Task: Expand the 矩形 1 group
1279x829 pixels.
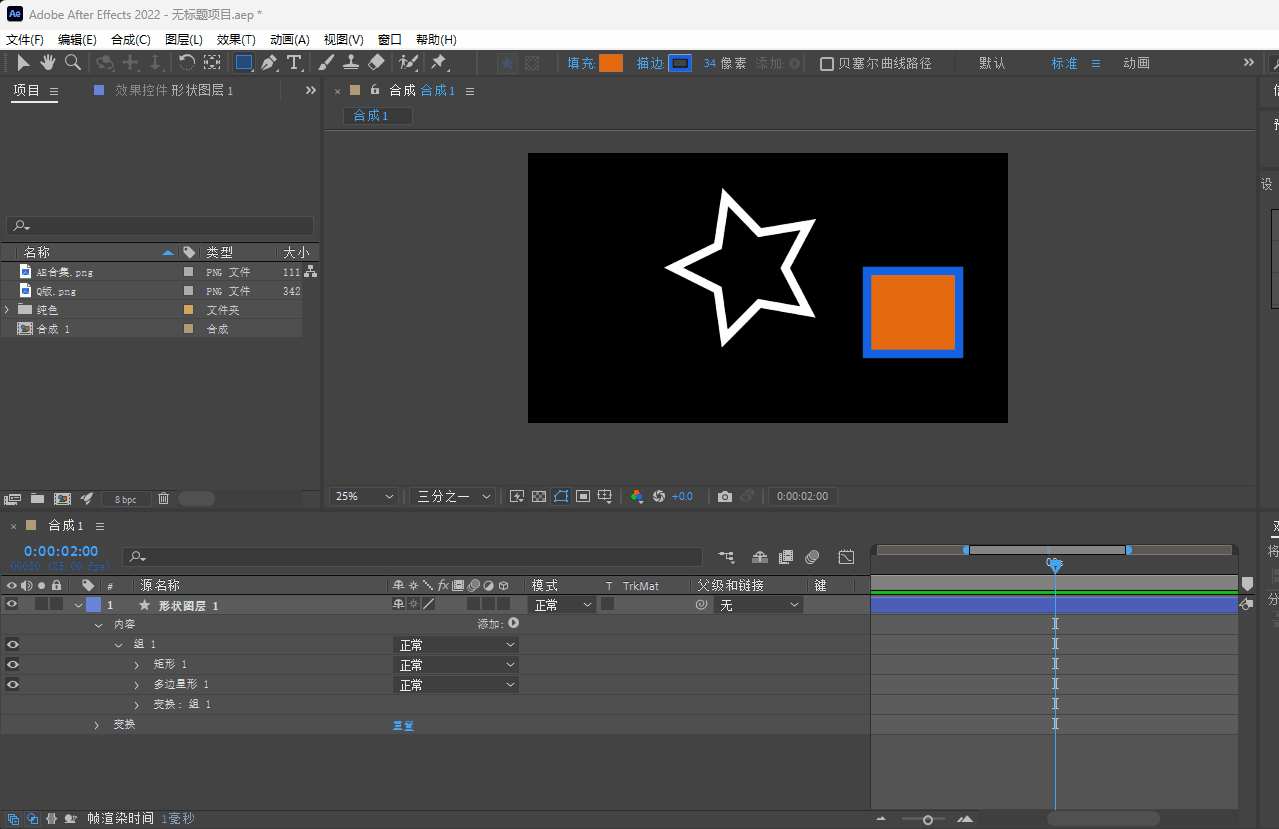Action: (137, 665)
